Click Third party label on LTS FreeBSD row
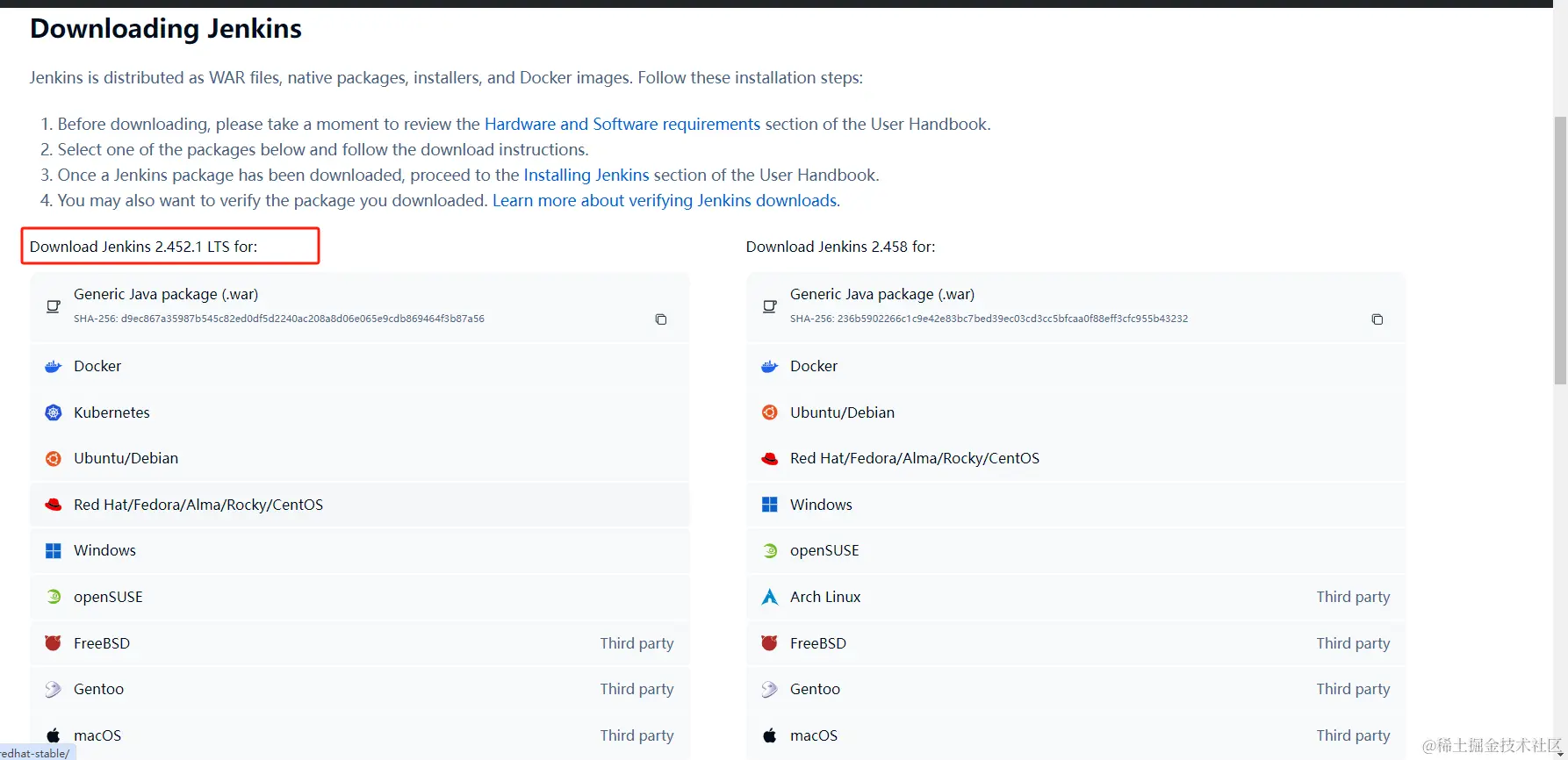Screen dimensions: 1568x760 [637, 643]
